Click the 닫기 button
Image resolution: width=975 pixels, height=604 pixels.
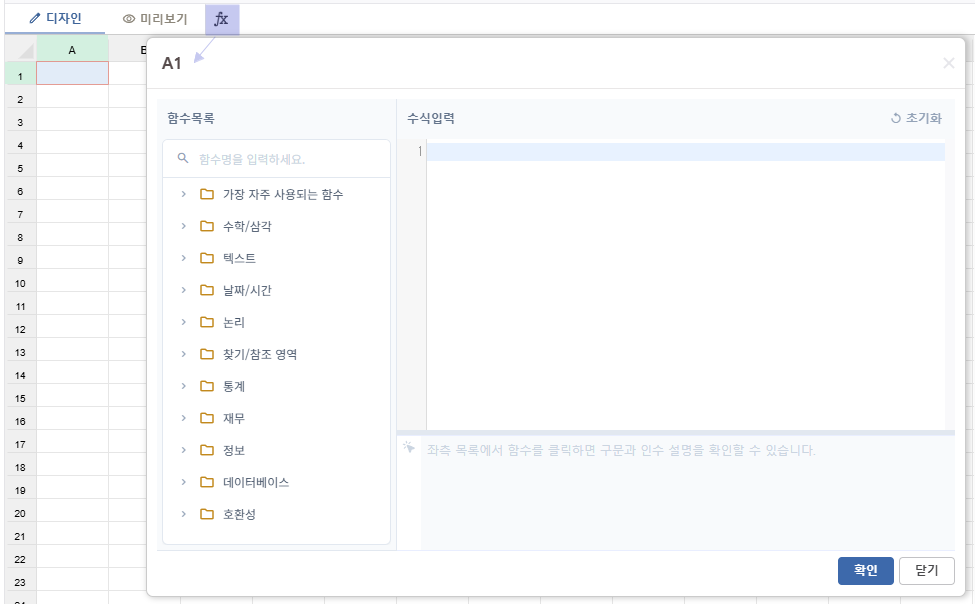tap(926, 570)
